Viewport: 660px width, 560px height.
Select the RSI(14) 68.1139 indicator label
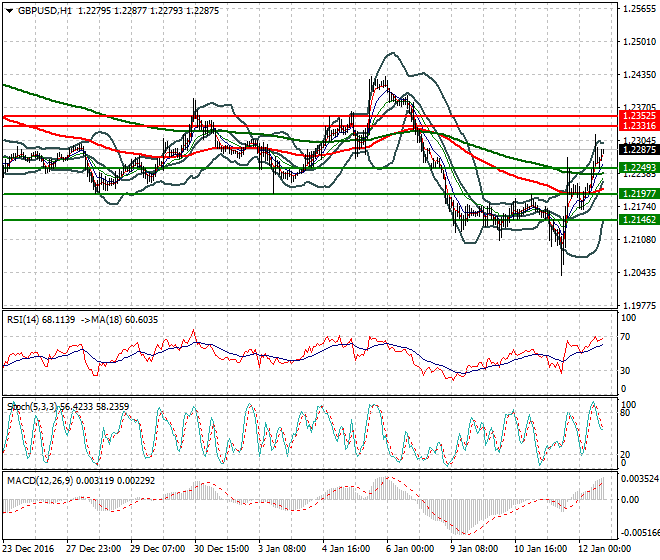pyautogui.click(x=41, y=320)
